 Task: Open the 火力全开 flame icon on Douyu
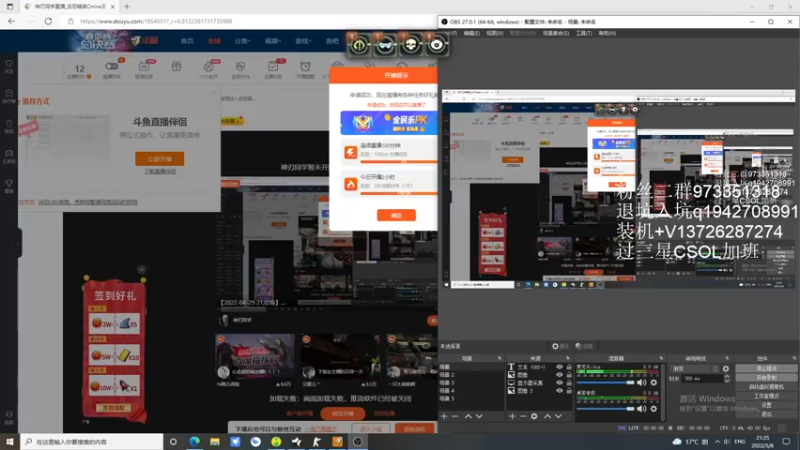point(208,69)
